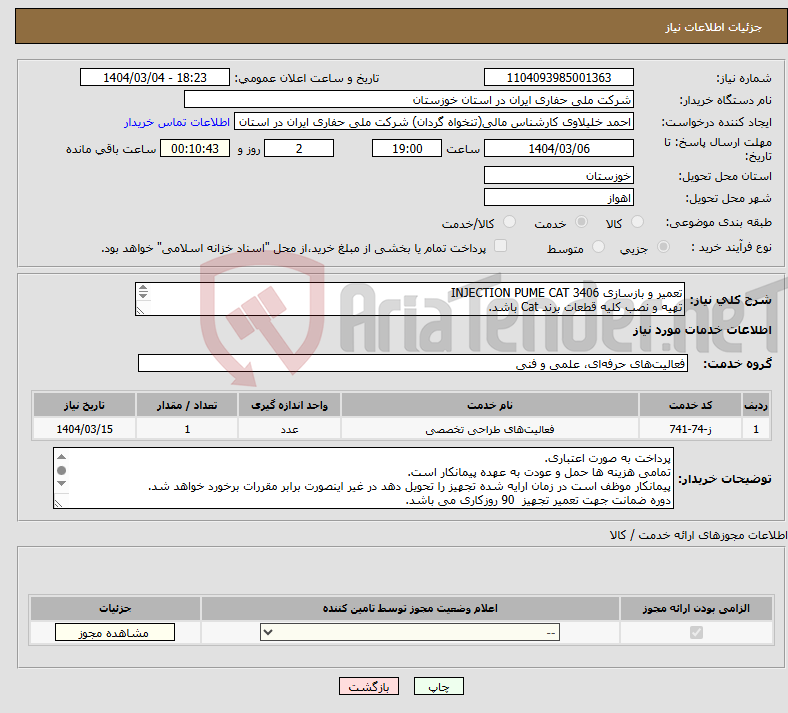Screen dimensions: 788x713
Task: Click the need number field 1104093985001363
Action: tap(558, 77)
